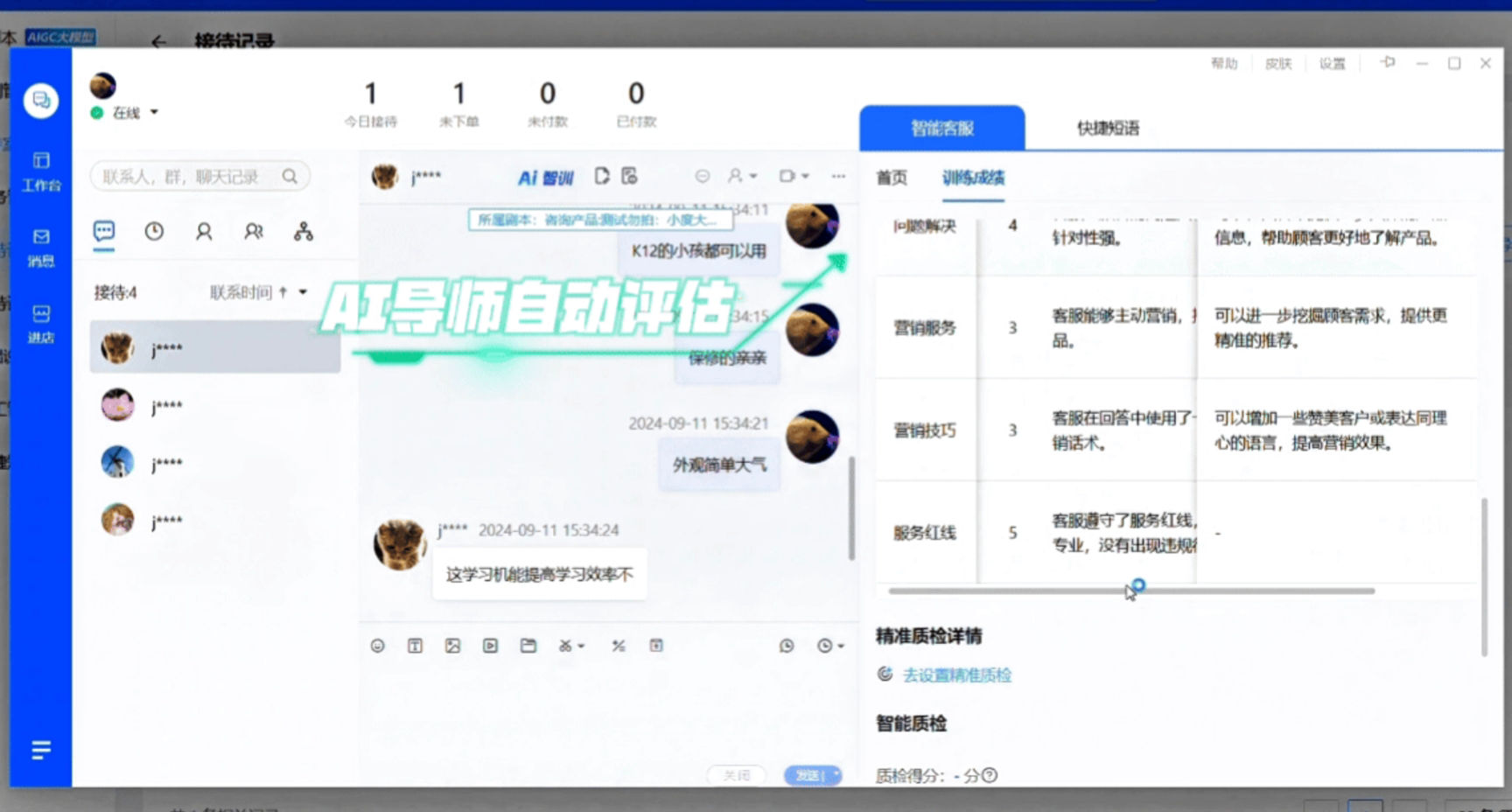Click 帮助 in the top-right menu

1224,64
